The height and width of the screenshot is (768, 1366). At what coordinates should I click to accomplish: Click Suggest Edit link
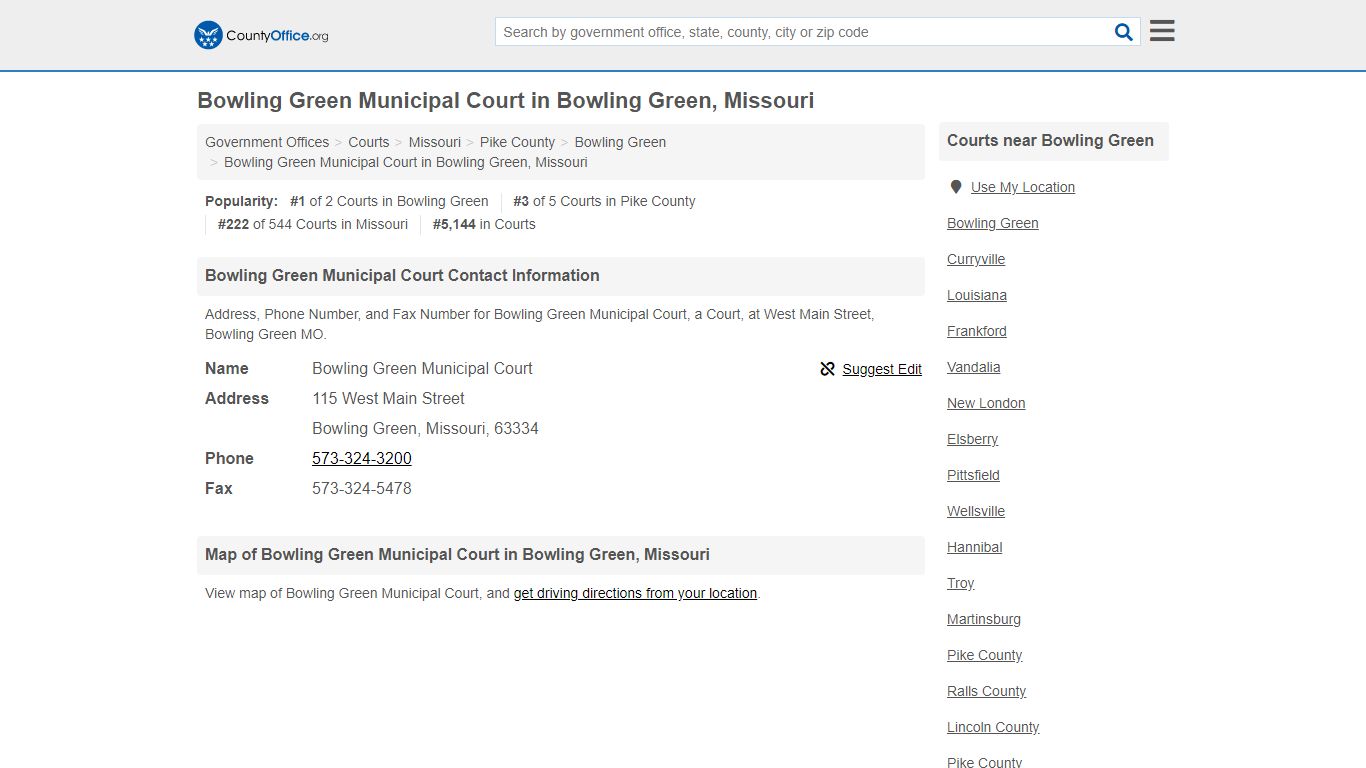[x=882, y=369]
